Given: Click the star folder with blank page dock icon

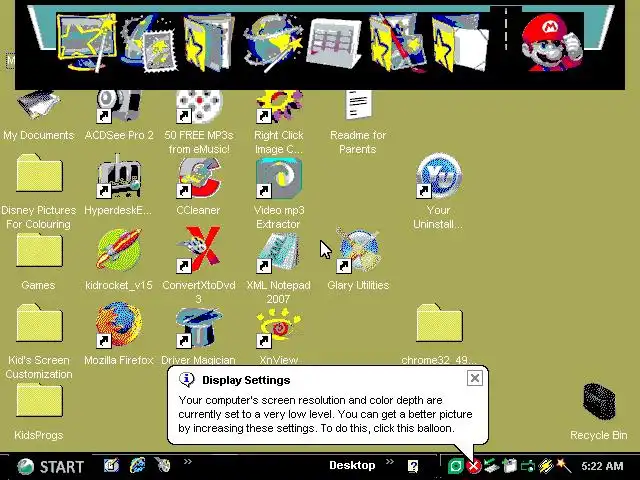Looking at the screenshot, I should pos(460,43).
